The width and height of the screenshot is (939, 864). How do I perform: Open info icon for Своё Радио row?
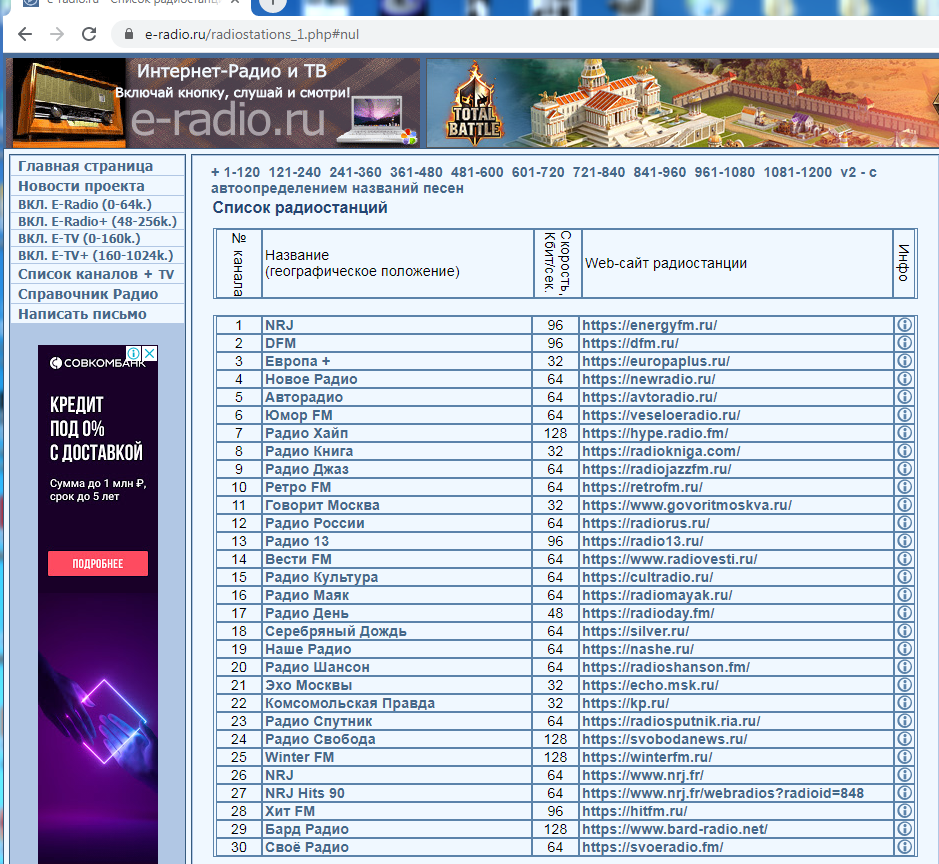tap(904, 847)
